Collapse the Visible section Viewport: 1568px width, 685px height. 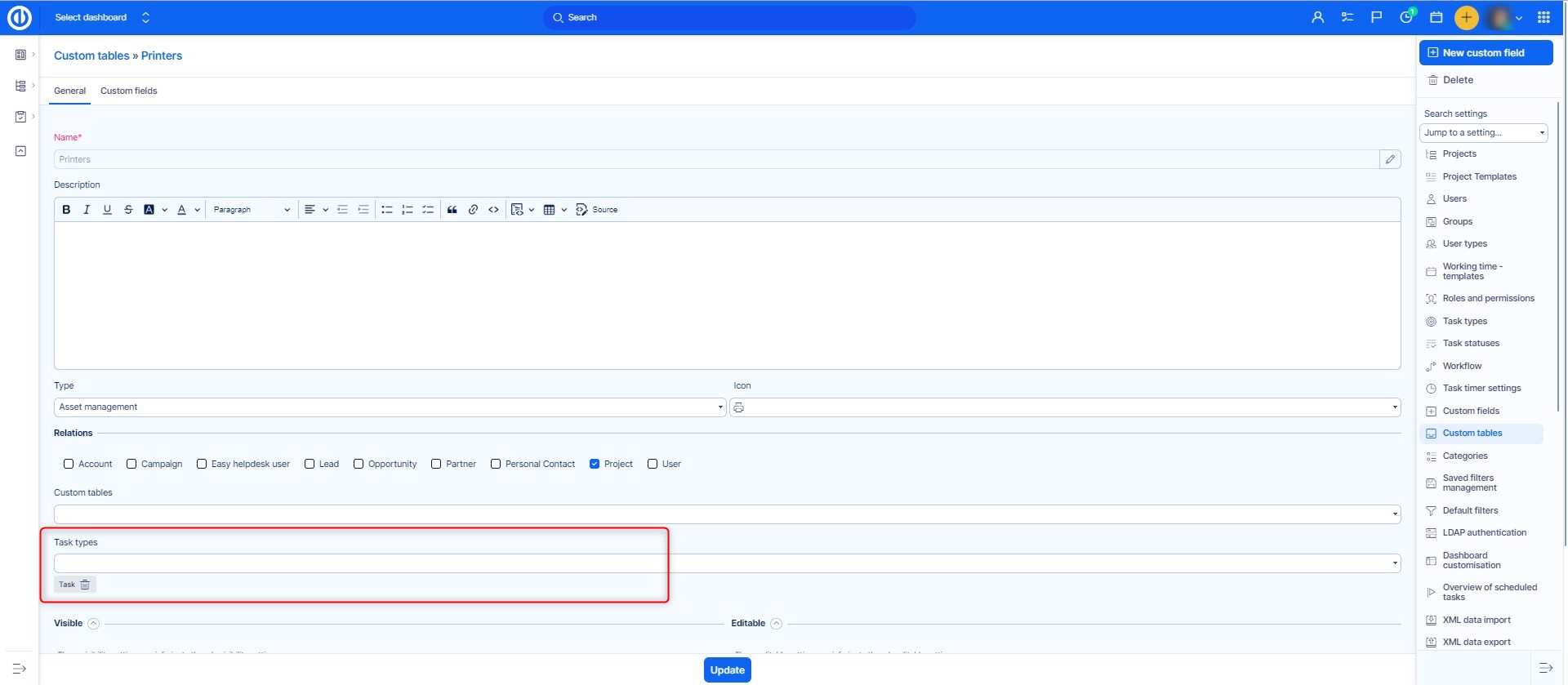94,624
